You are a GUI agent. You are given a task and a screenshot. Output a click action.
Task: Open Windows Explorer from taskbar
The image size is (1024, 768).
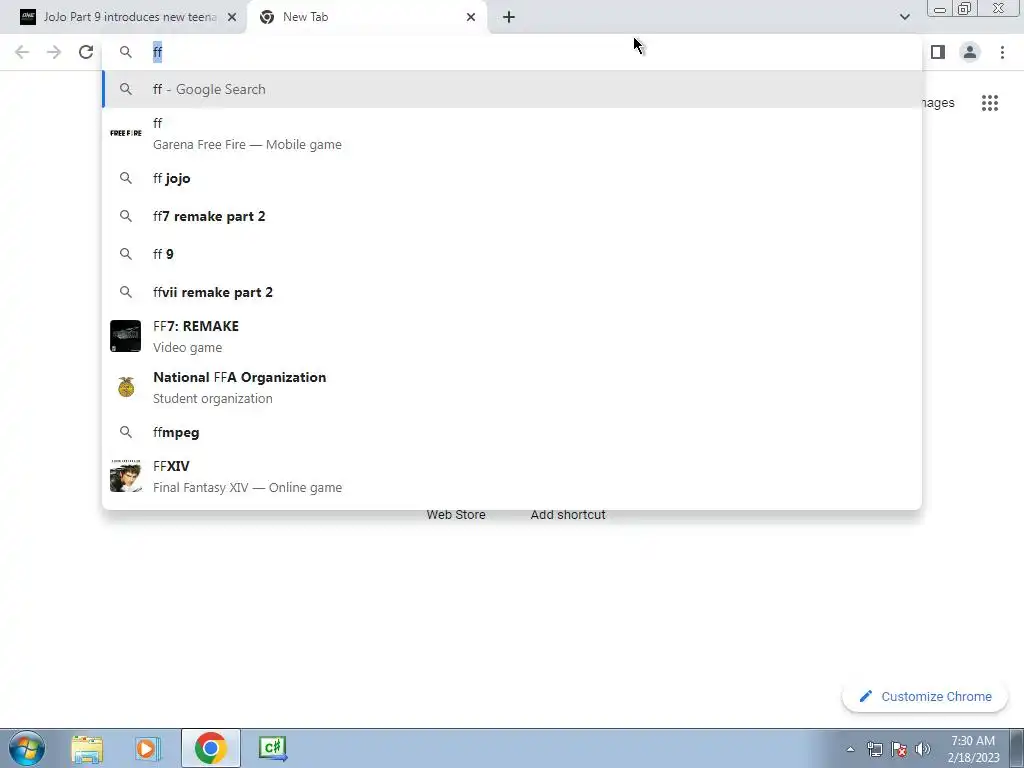pos(87,748)
